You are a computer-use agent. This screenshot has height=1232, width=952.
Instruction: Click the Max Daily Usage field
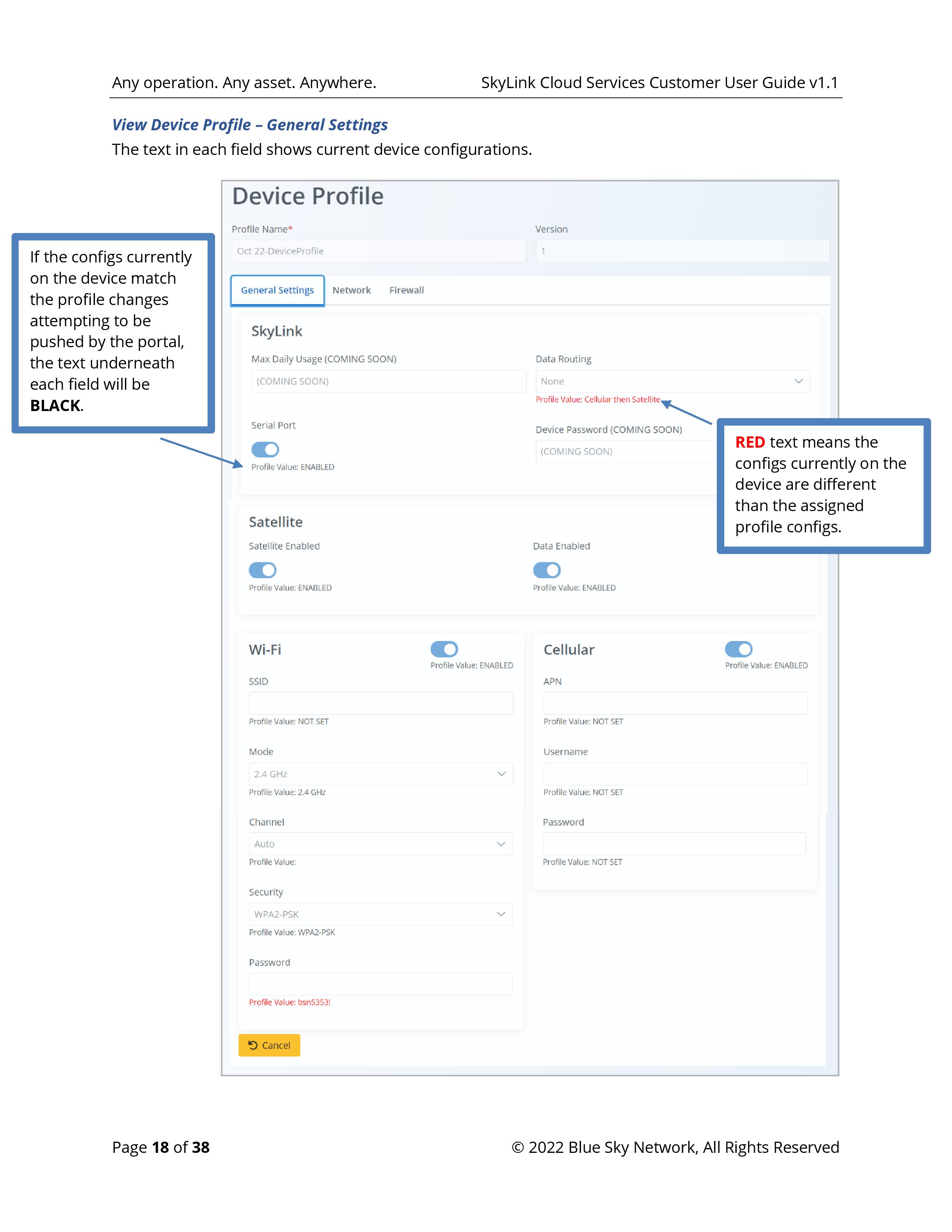(389, 381)
